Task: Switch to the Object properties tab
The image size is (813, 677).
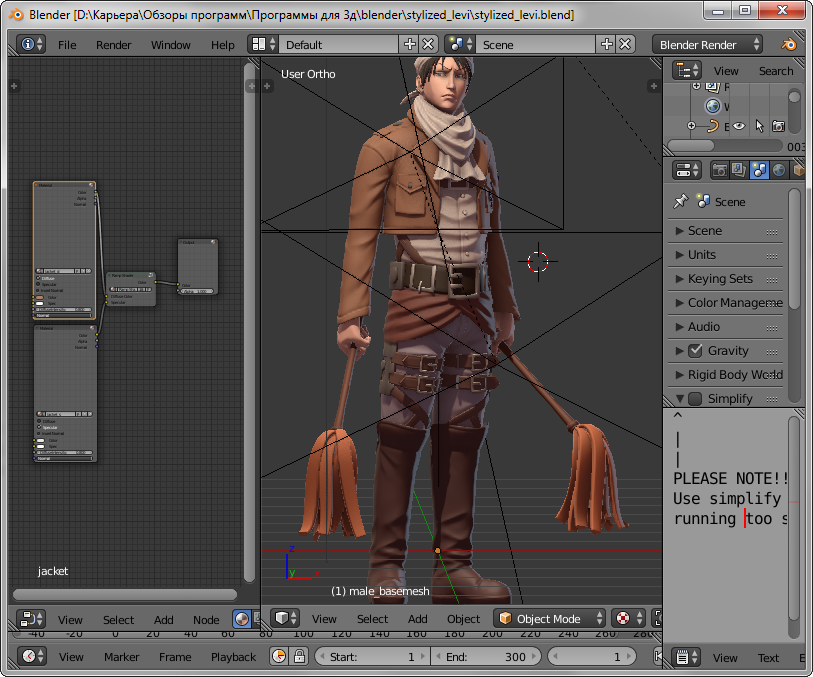Action: click(x=797, y=170)
